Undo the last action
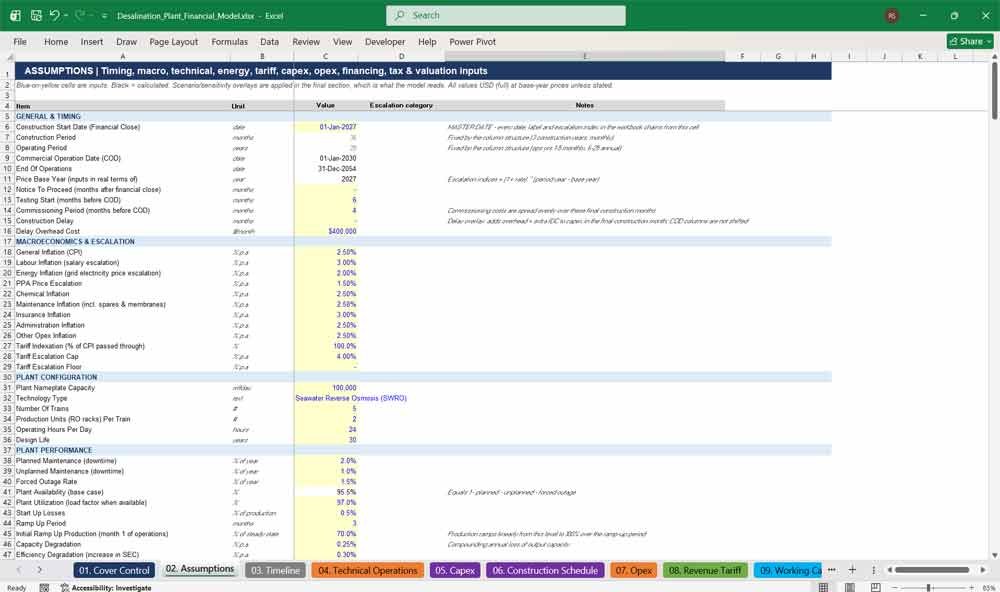Screen dimensions: 1000x592 pyautogui.click(x=54, y=15)
